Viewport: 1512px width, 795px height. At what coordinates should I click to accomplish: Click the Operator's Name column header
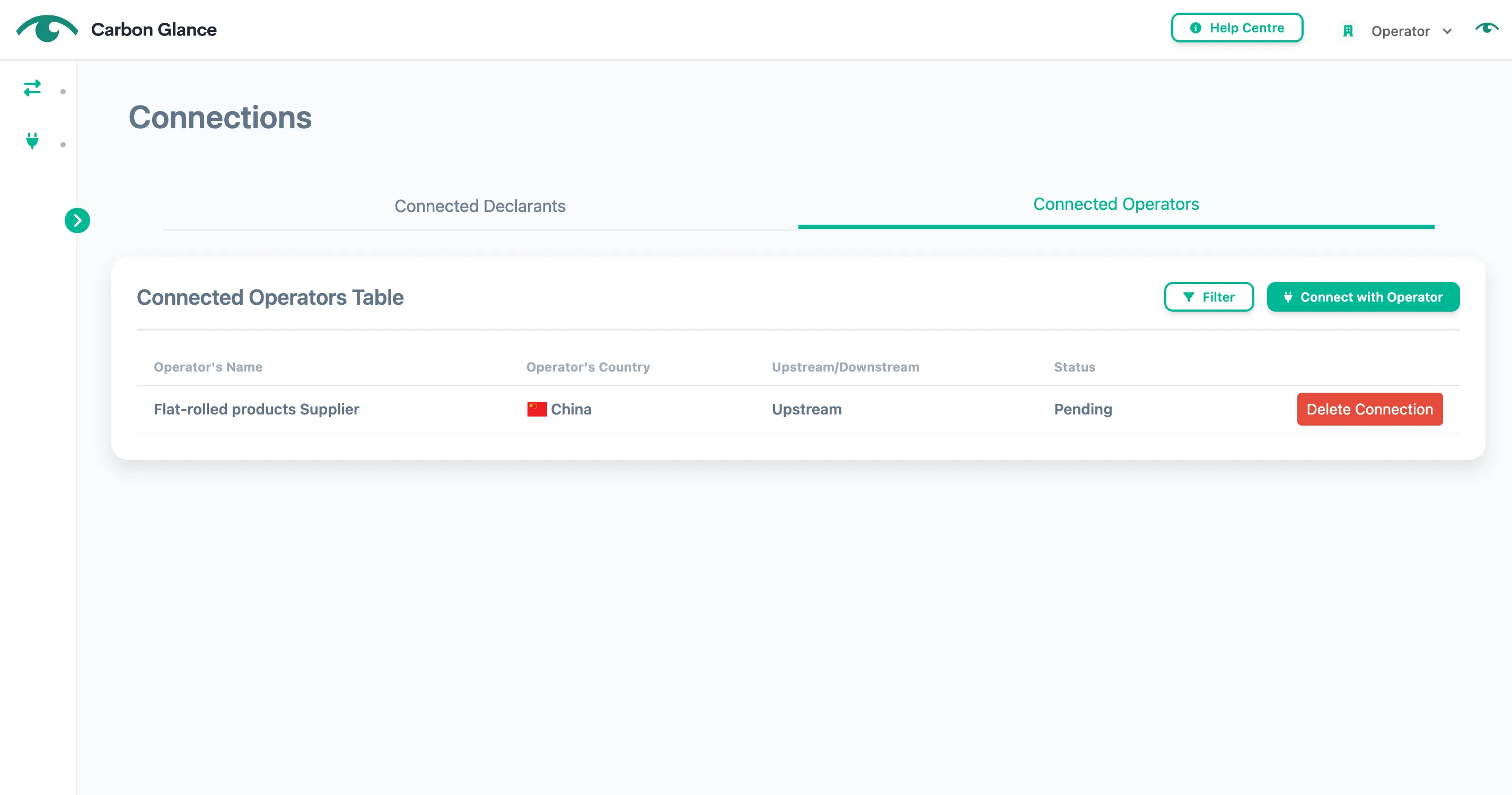click(208, 367)
